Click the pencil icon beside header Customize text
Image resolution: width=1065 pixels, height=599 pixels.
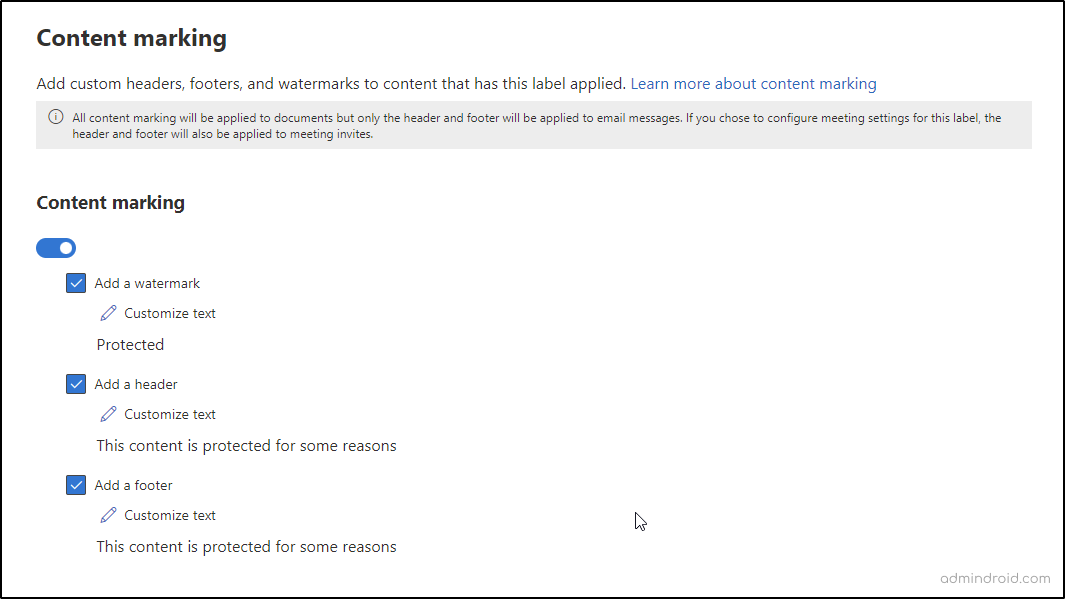[108, 414]
